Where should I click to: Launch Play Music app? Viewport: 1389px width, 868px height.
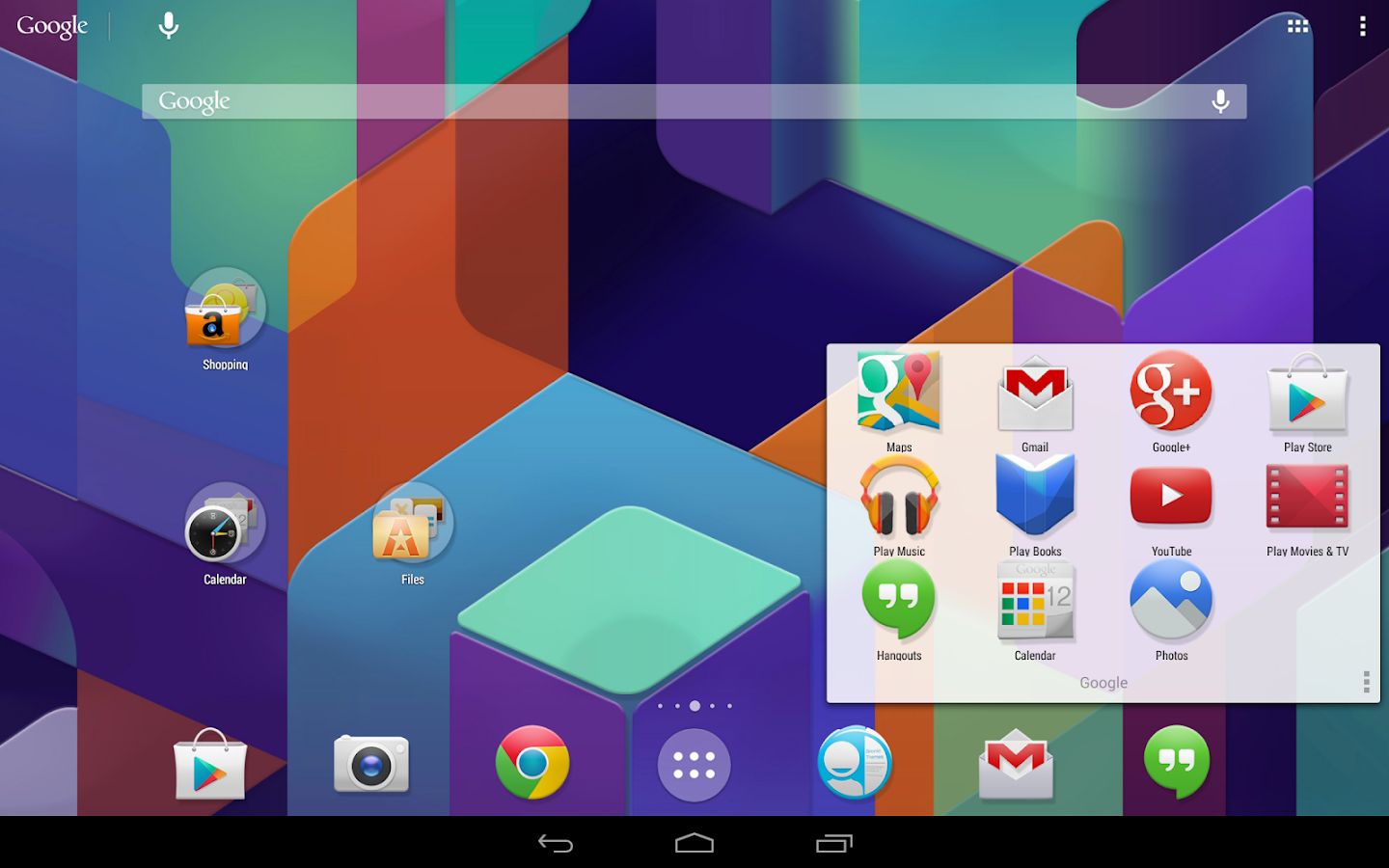coord(899,498)
